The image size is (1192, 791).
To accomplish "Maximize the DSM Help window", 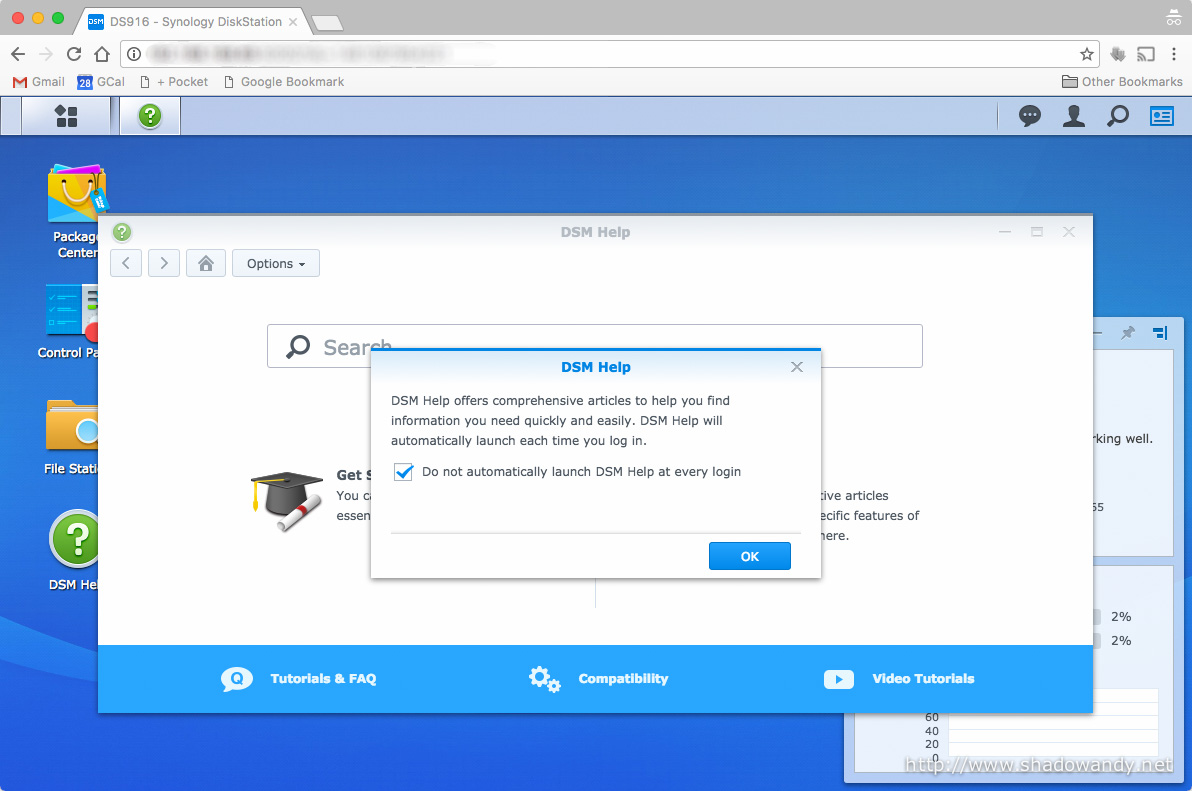I will (x=1037, y=232).
